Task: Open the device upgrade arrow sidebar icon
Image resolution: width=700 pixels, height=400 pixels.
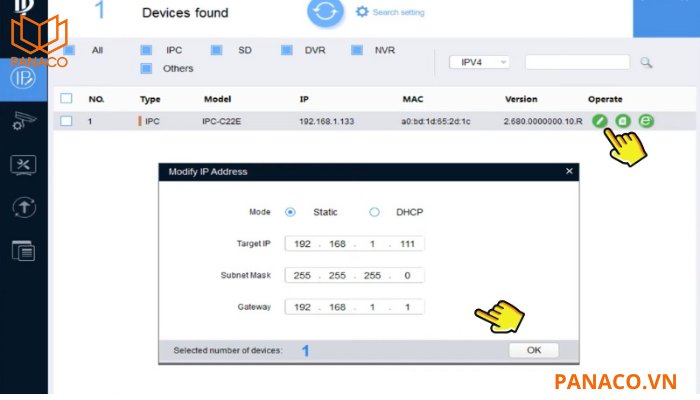Action: [24, 207]
